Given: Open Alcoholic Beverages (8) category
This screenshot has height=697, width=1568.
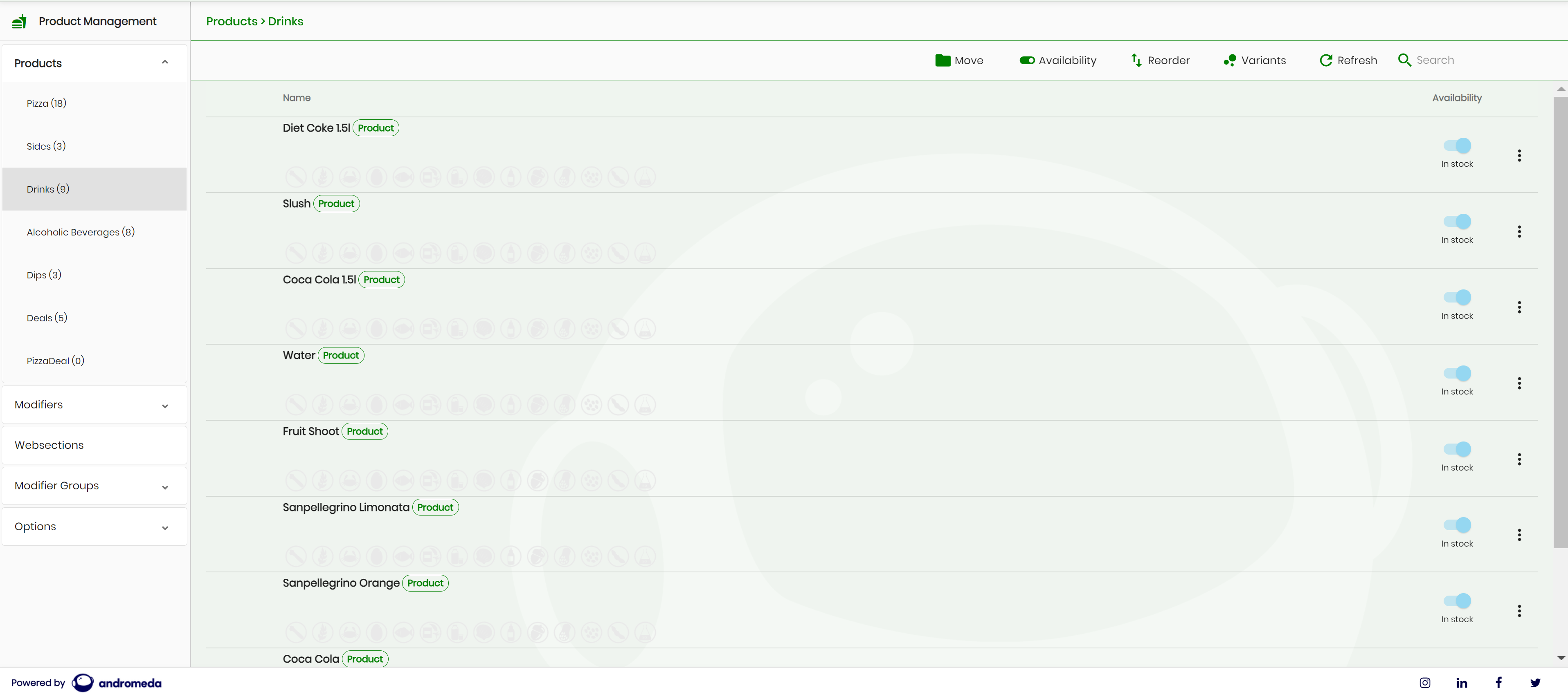Looking at the screenshot, I should 80,232.
